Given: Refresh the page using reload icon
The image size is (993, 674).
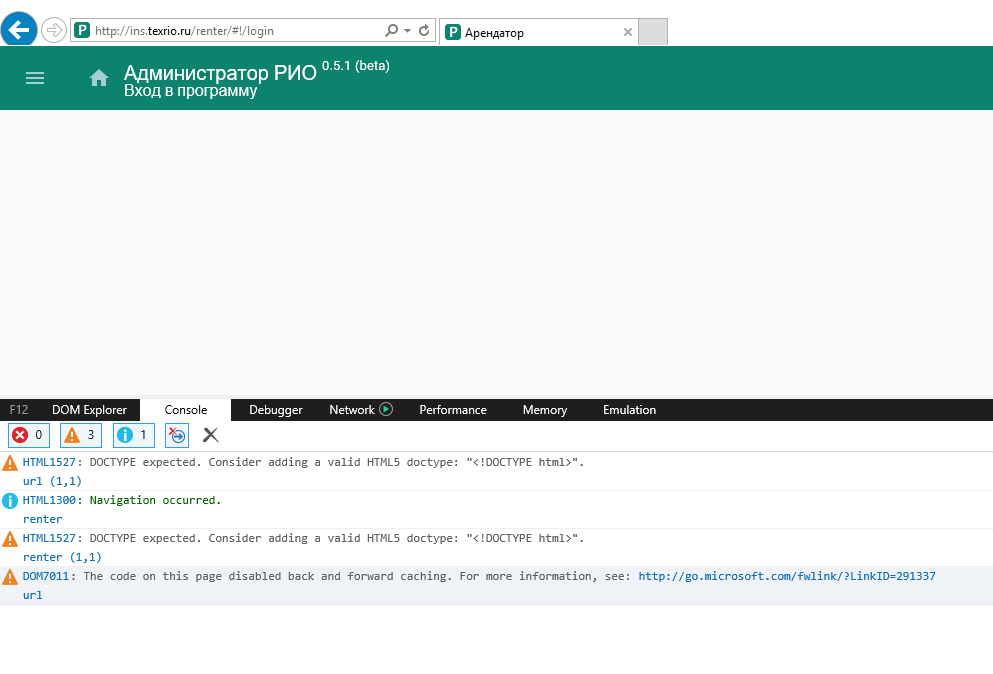Looking at the screenshot, I should 424,31.
